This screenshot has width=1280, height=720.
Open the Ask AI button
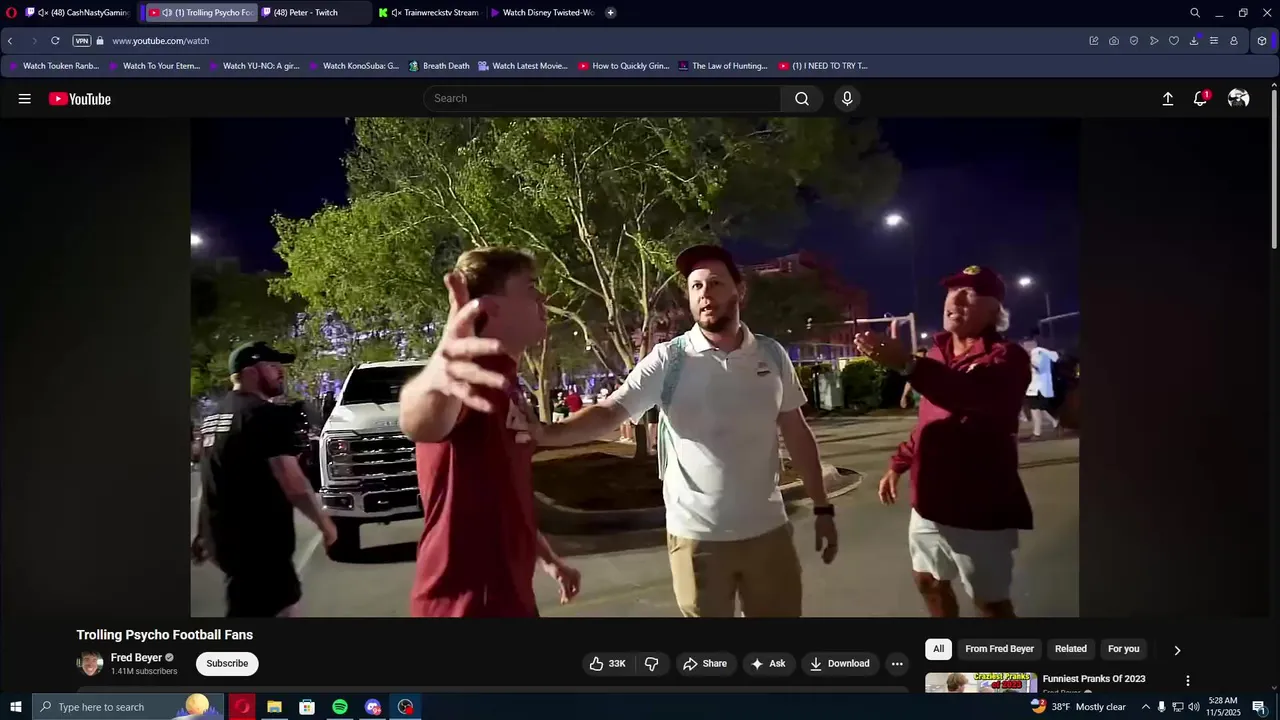pyautogui.click(x=768, y=664)
